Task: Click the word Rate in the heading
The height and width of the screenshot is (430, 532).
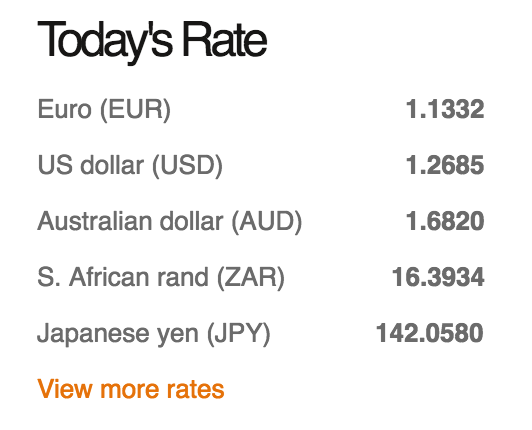Action: pos(225,39)
